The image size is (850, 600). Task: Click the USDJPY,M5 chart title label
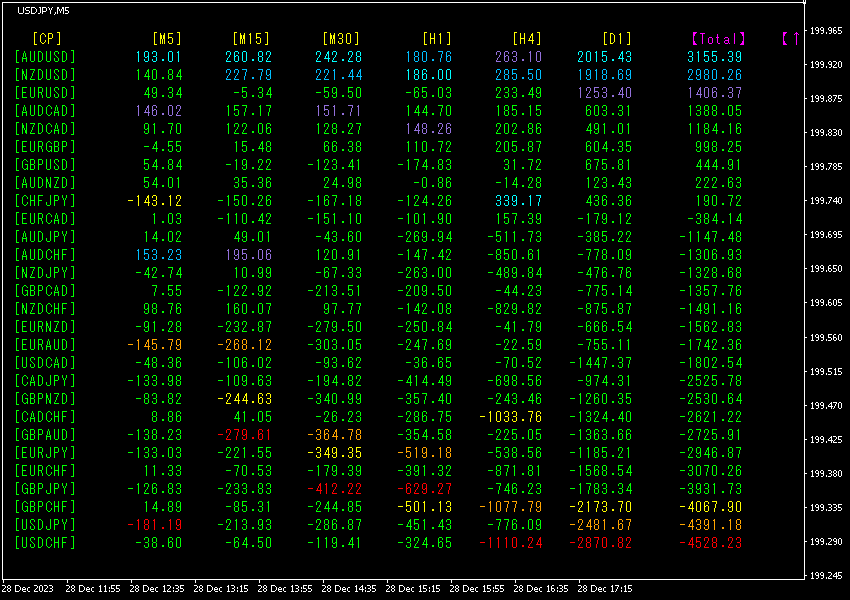click(43, 11)
